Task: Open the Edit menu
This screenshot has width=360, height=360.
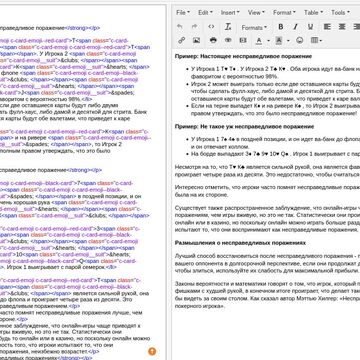Action: 205,13
